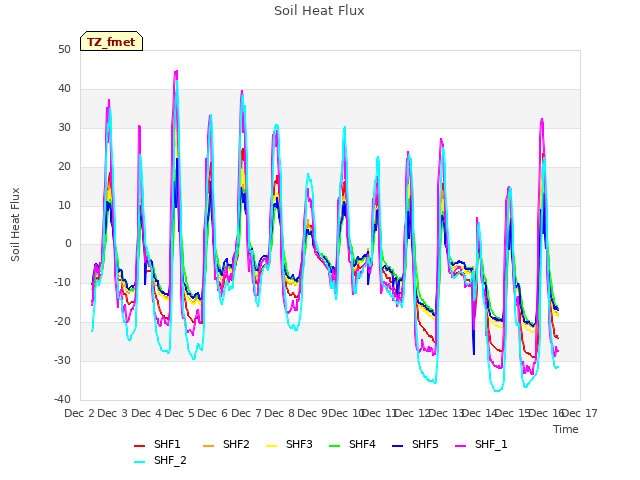Click the Dec 3 x-axis date label
Image resolution: width=640 pixels, height=480 pixels.
click(x=113, y=413)
